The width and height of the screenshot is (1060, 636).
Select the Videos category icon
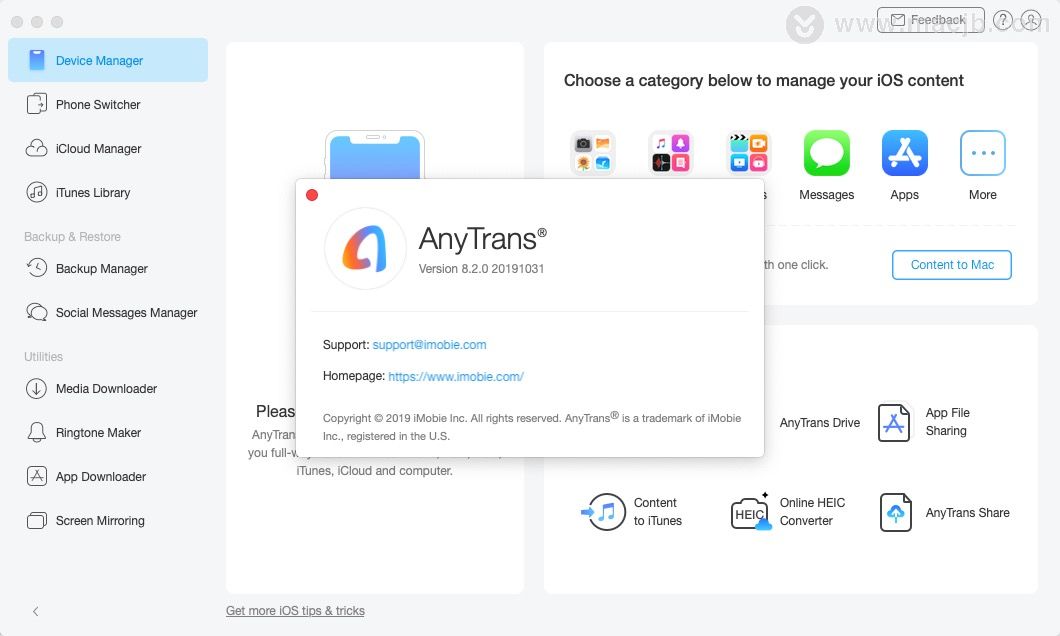tap(748, 153)
